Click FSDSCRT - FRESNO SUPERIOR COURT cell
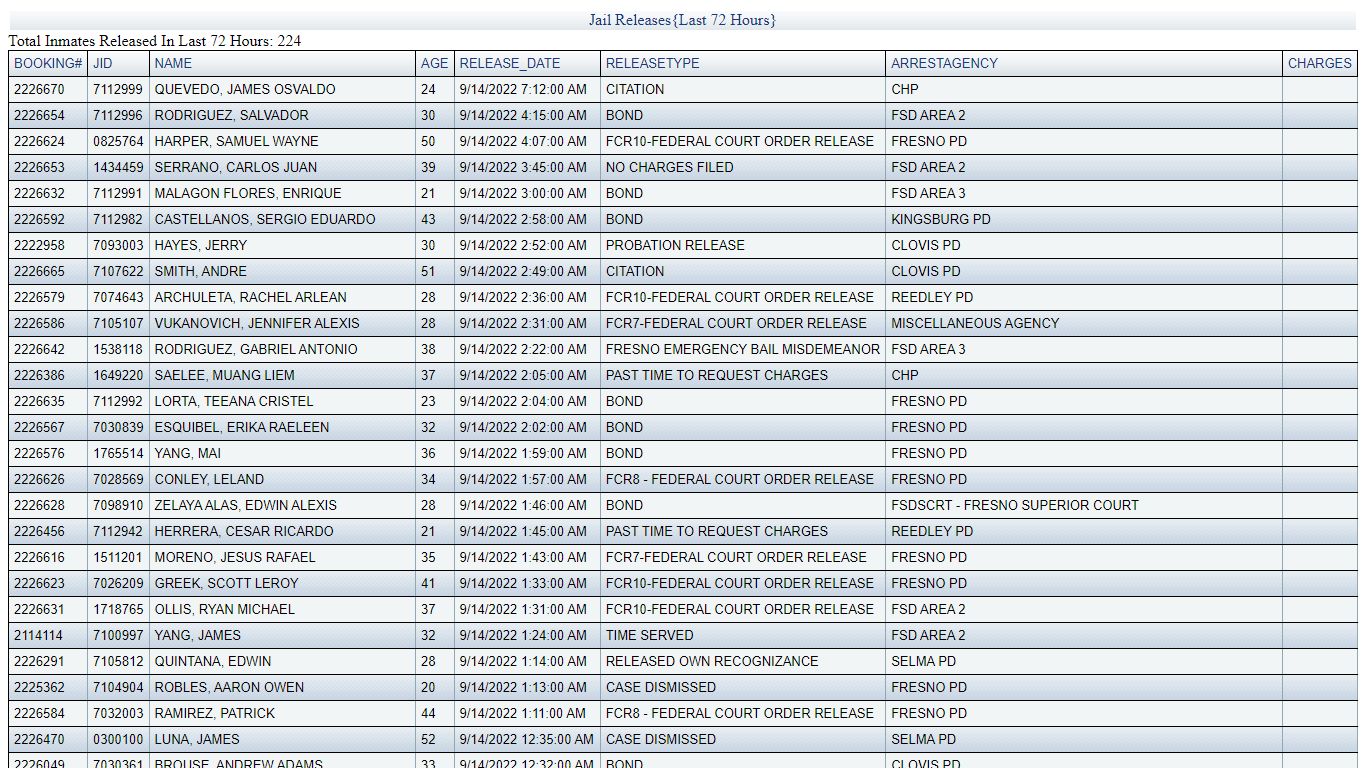Image resolution: width=1366 pixels, height=768 pixels. [1015, 505]
